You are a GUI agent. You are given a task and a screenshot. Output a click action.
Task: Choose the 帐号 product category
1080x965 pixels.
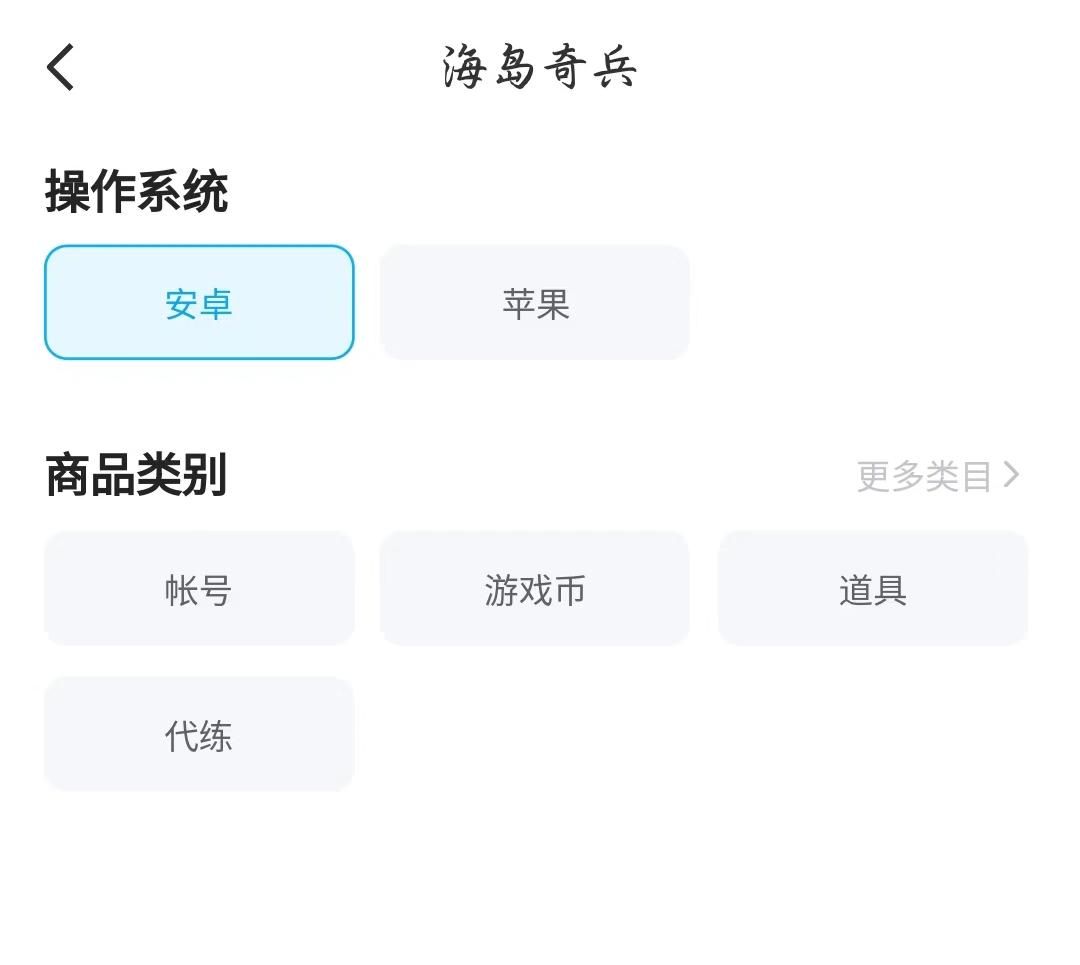tap(199, 589)
